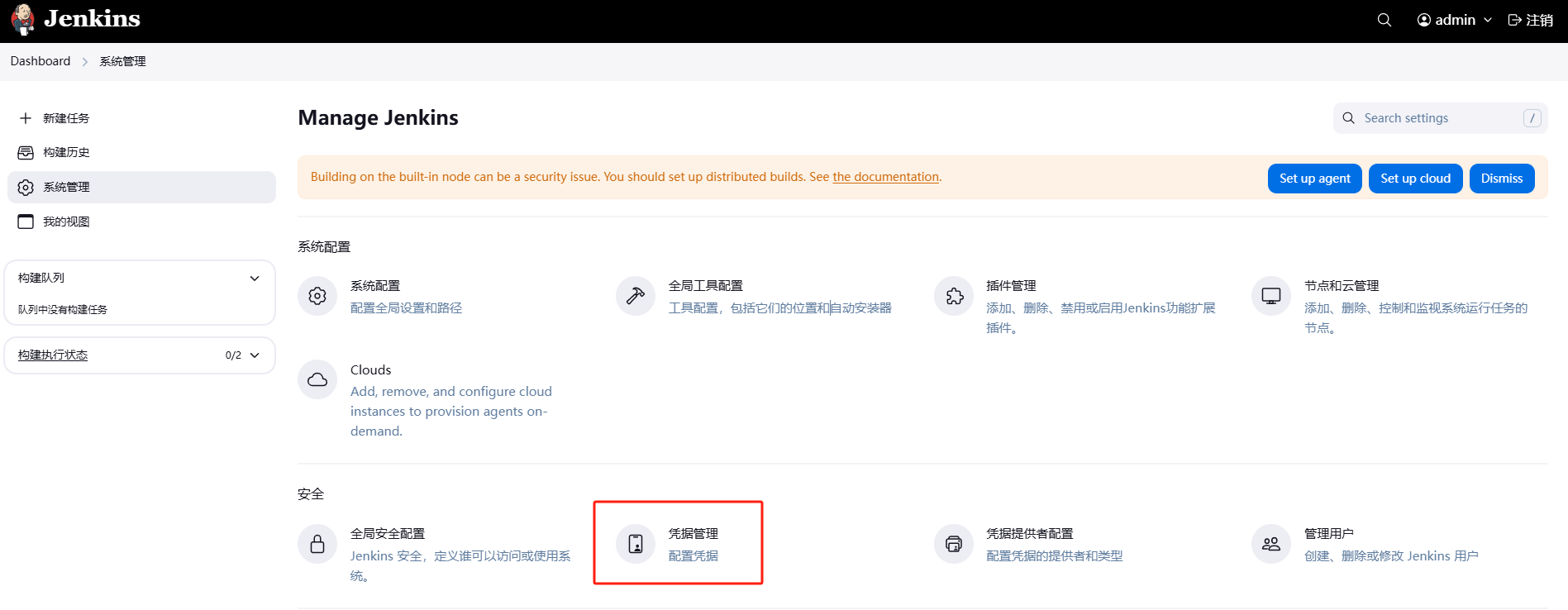Select 我的视图 in the sidebar
1568x610 pixels.
(x=141, y=222)
